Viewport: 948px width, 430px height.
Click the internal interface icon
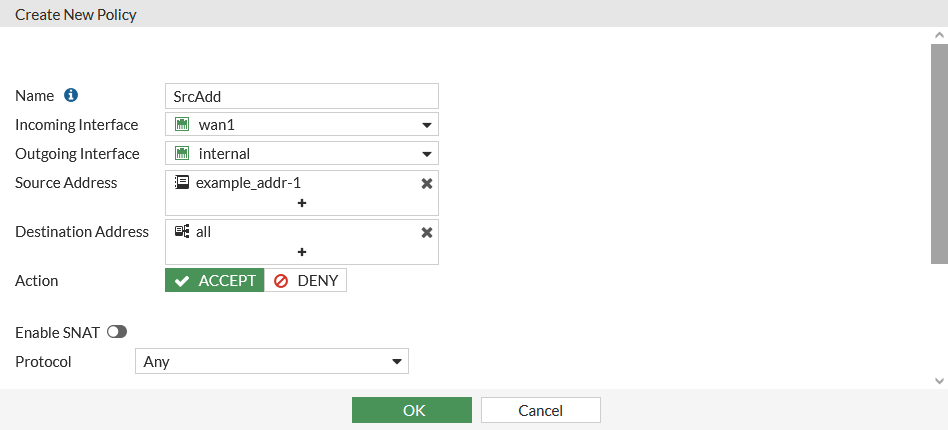[x=182, y=153]
